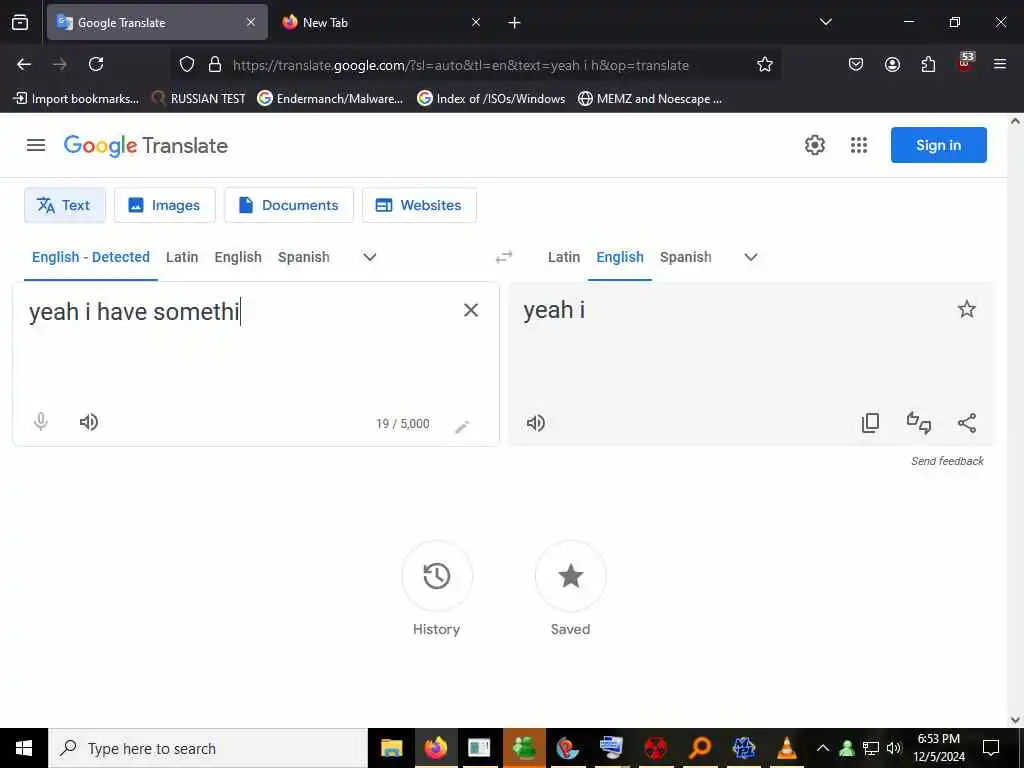The width and height of the screenshot is (1024, 768).
Task: Start voice input with the microphone
Action: coord(40,422)
